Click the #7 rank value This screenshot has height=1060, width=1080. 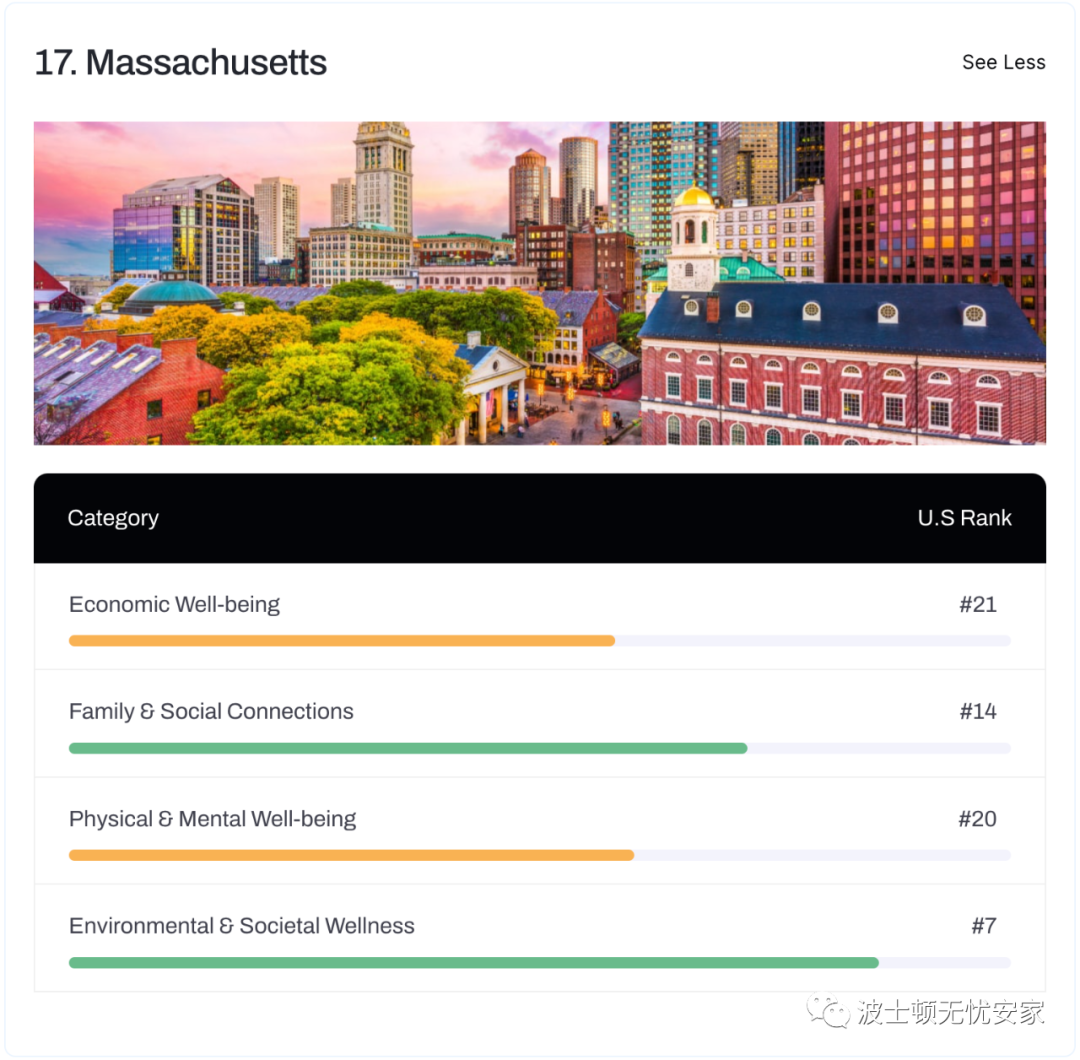984,926
